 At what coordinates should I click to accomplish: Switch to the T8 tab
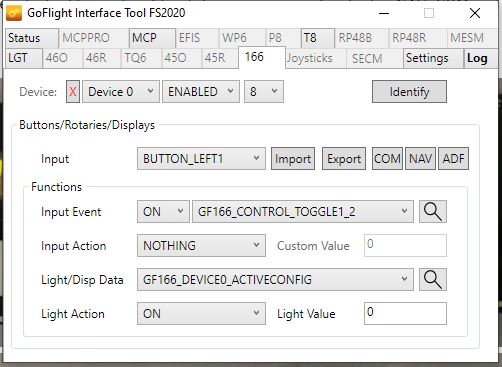click(318, 38)
